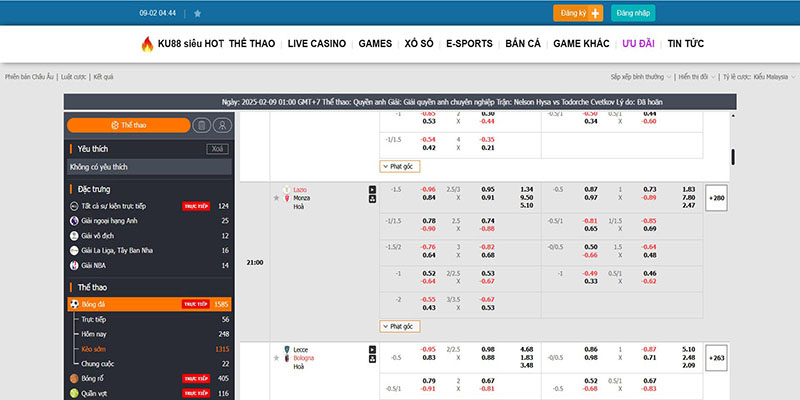The image size is (800, 400).
Task: Click the vertical scrollbar thumb in odds panel
Action: click(x=733, y=157)
